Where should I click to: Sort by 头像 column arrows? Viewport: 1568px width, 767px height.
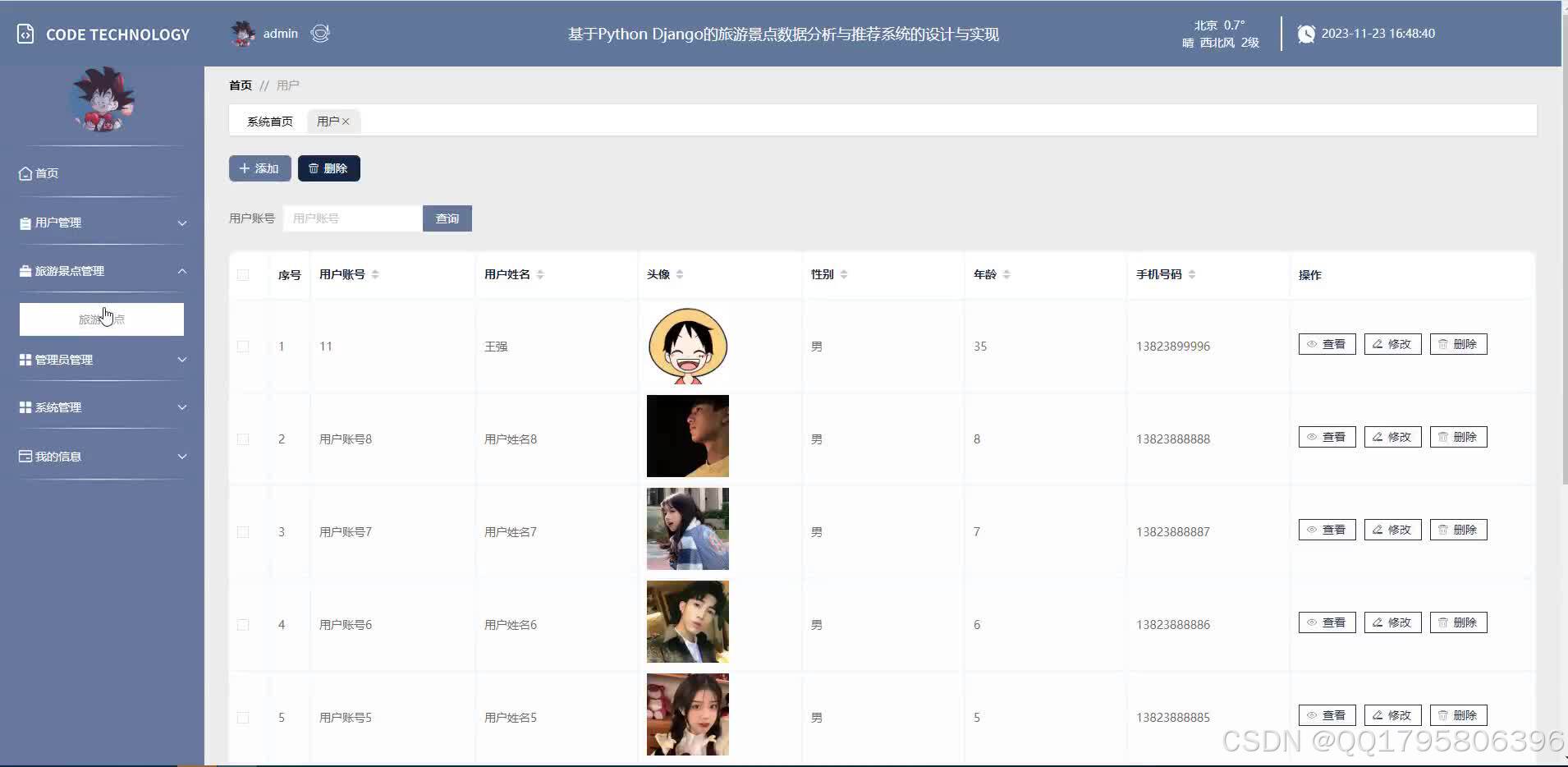click(680, 274)
